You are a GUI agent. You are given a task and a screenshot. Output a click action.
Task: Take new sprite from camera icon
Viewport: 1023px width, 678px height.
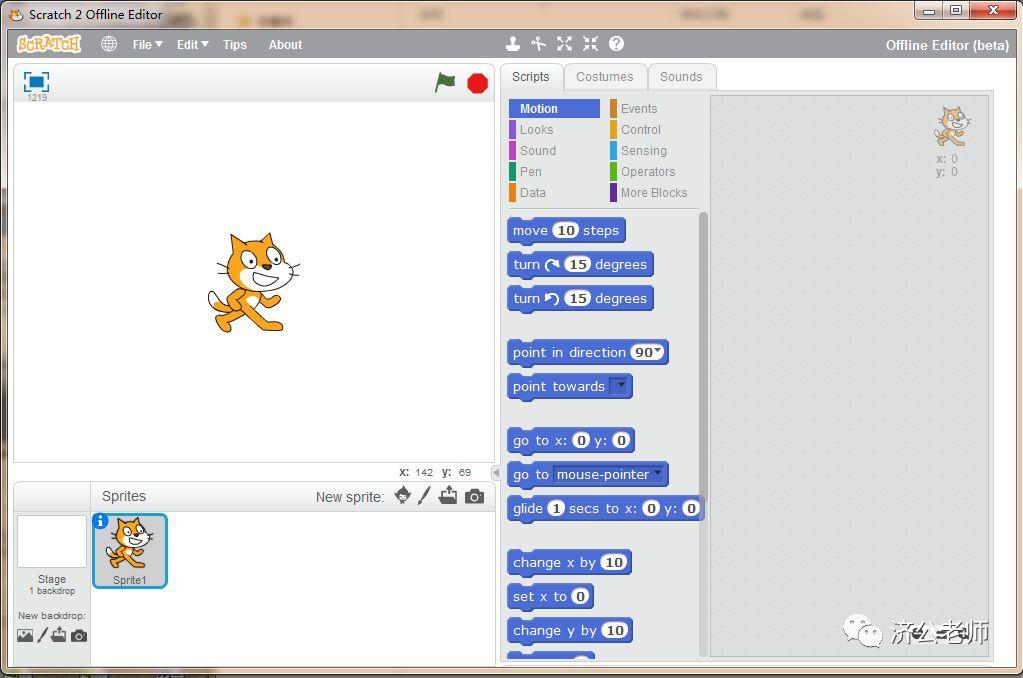[x=474, y=497]
